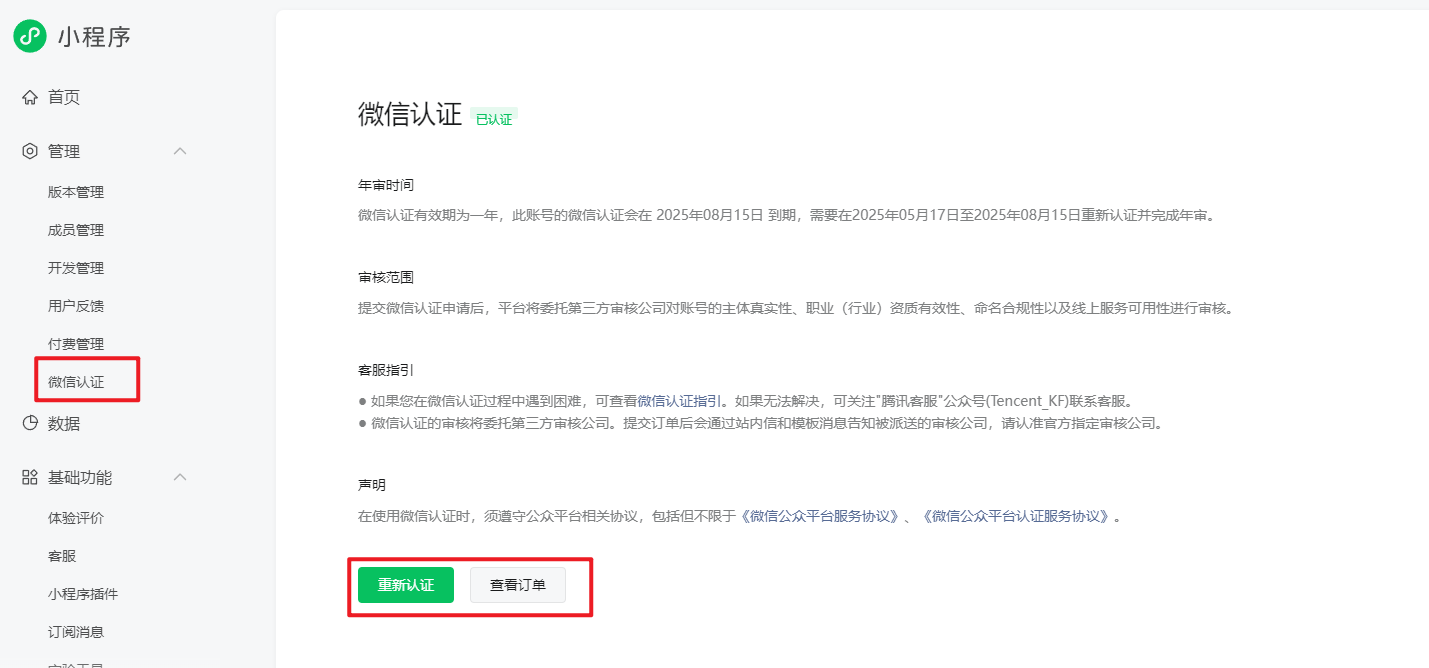Collapse the 管理 section chevron
Screen dimensions: 1429x668
pyautogui.click(x=180, y=151)
